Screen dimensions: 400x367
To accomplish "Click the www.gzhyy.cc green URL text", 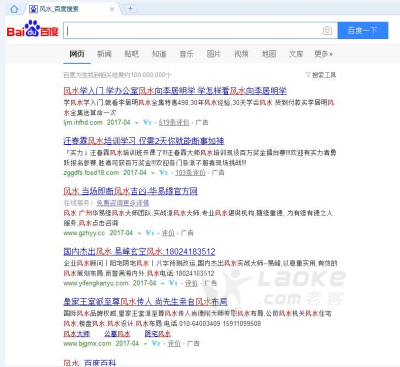I will tap(84, 233).
